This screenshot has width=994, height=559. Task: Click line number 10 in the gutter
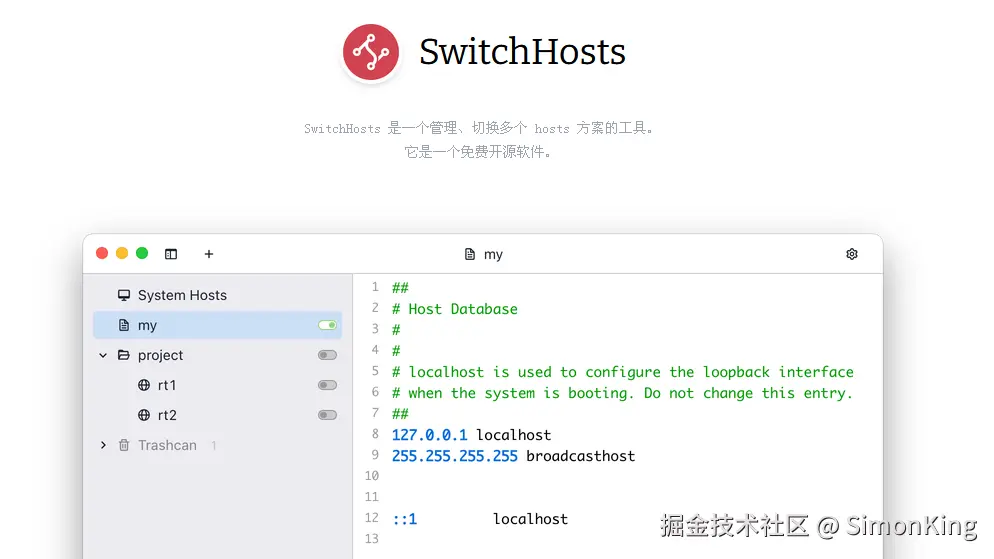pos(371,476)
